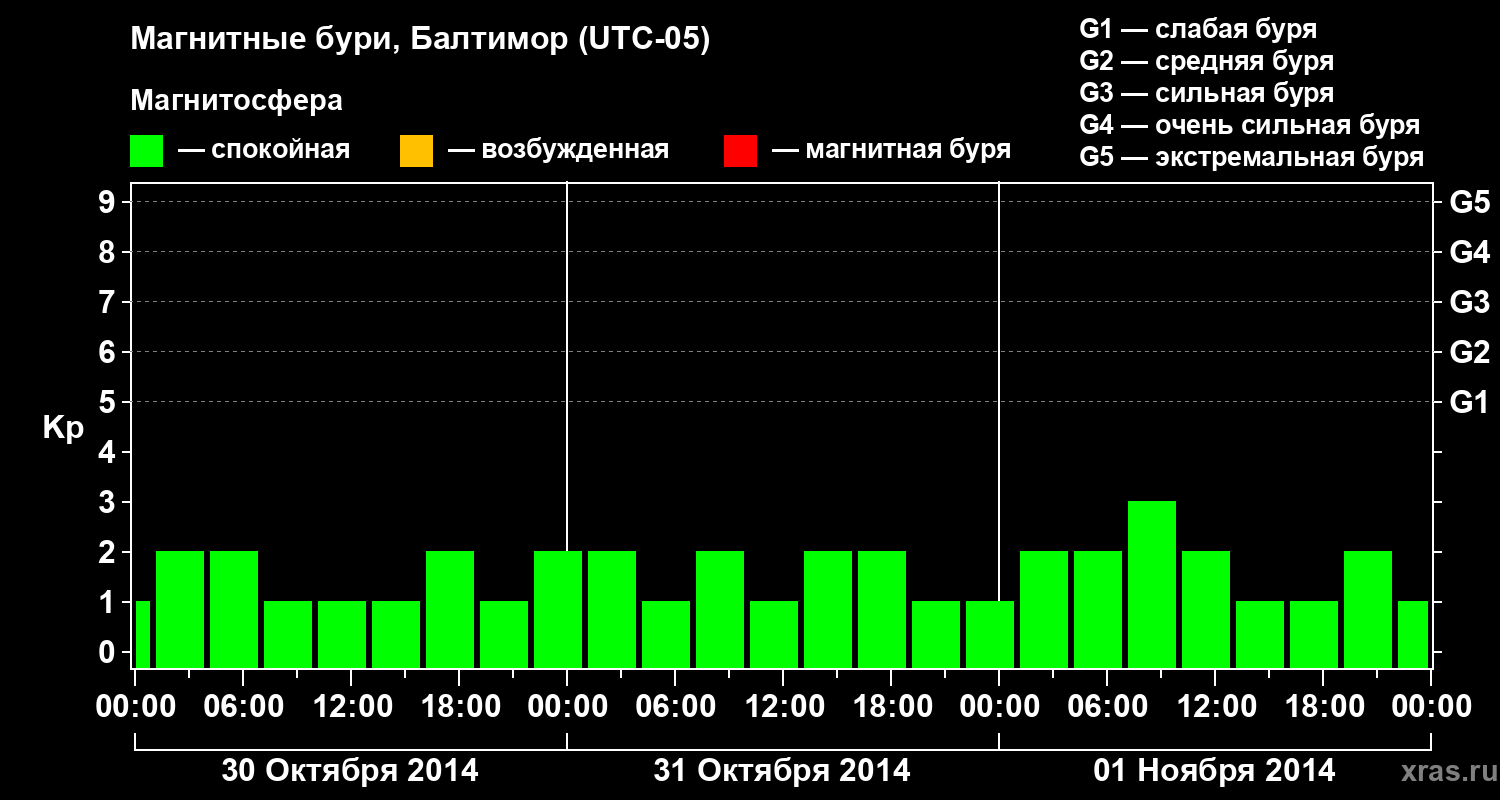This screenshot has width=1500, height=800.
Task: Click 'G4 — очень сильная буря' description
Action: pos(1249,125)
